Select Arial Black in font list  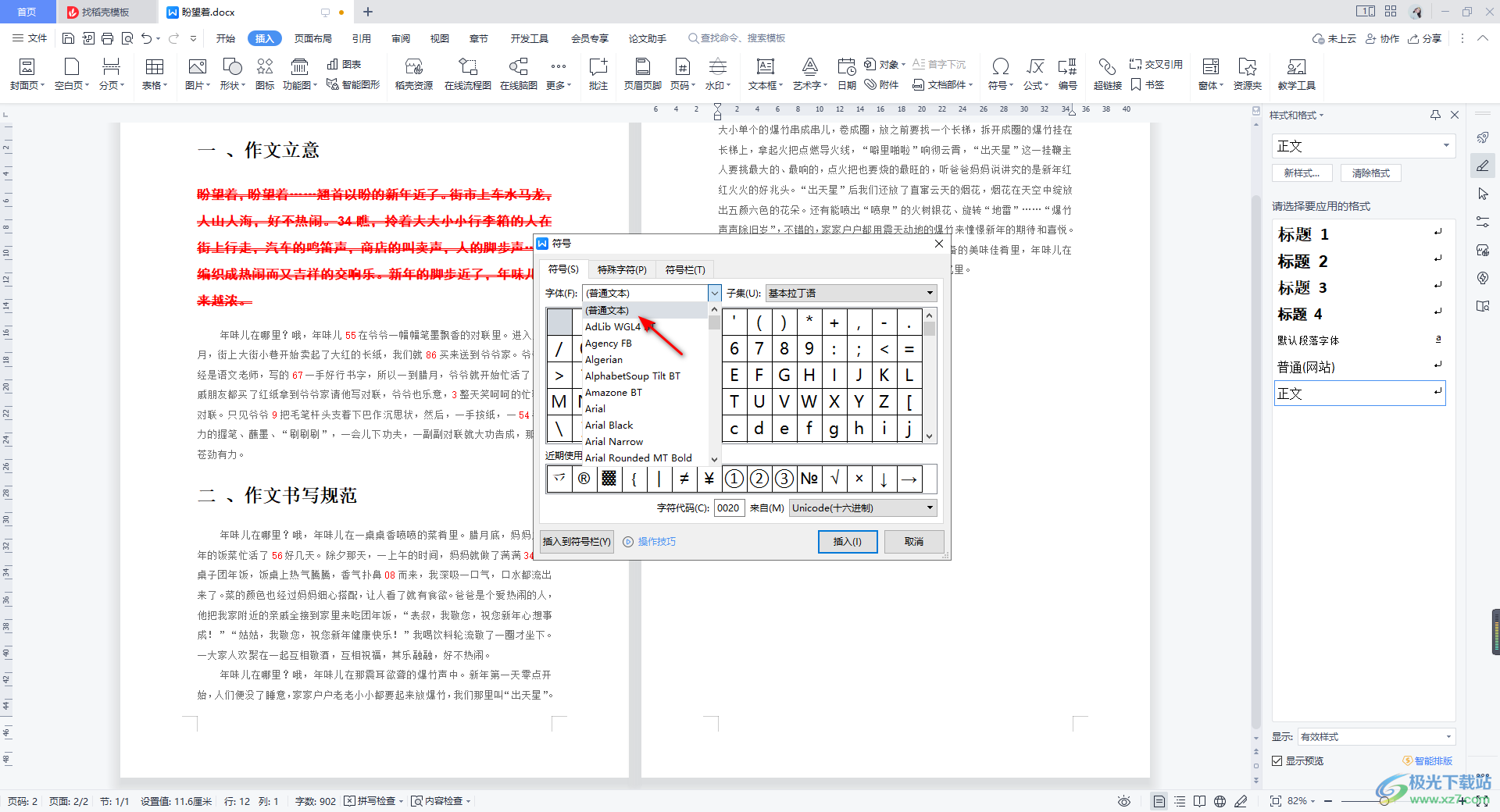[609, 425]
